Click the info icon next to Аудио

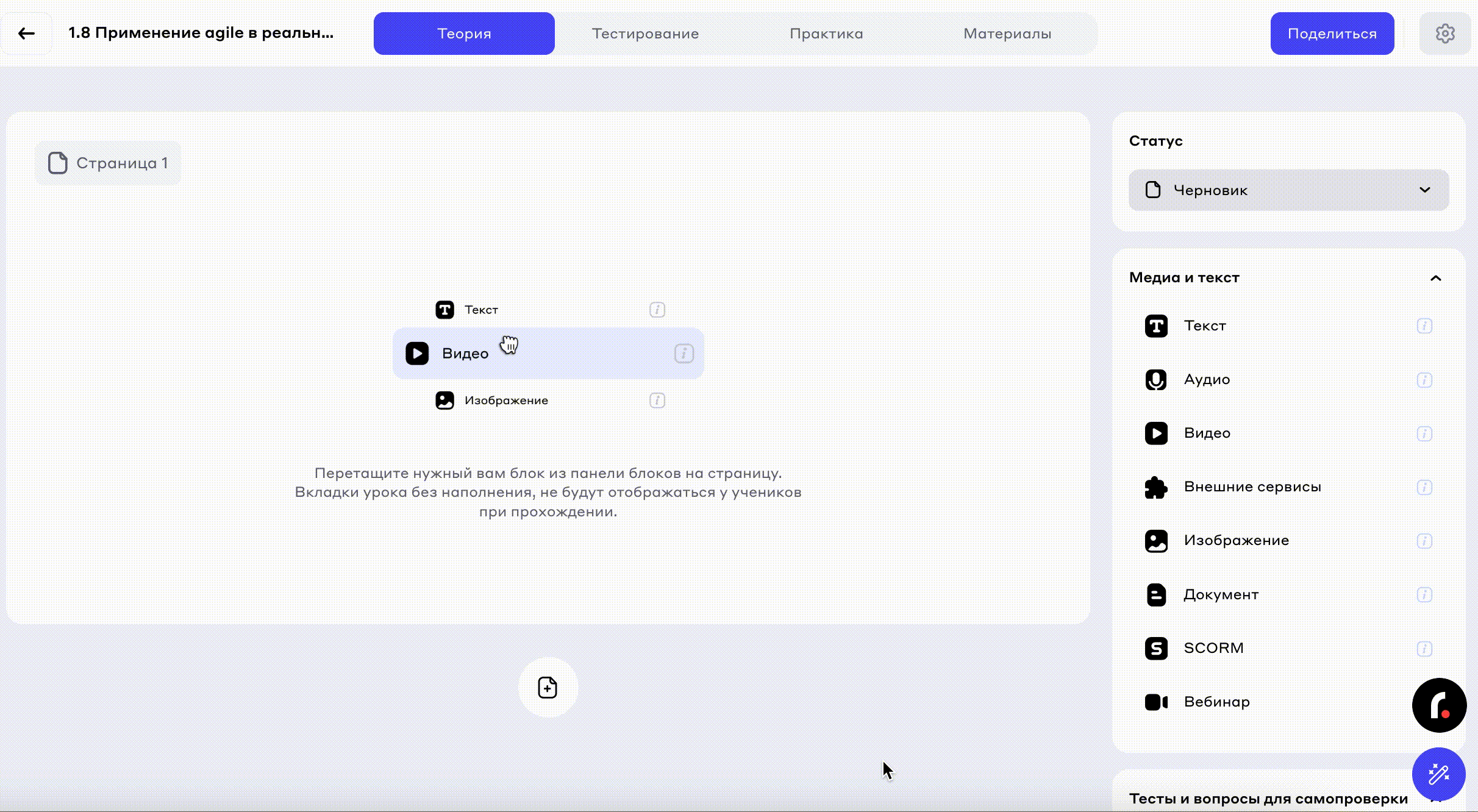tap(1424, 380)
